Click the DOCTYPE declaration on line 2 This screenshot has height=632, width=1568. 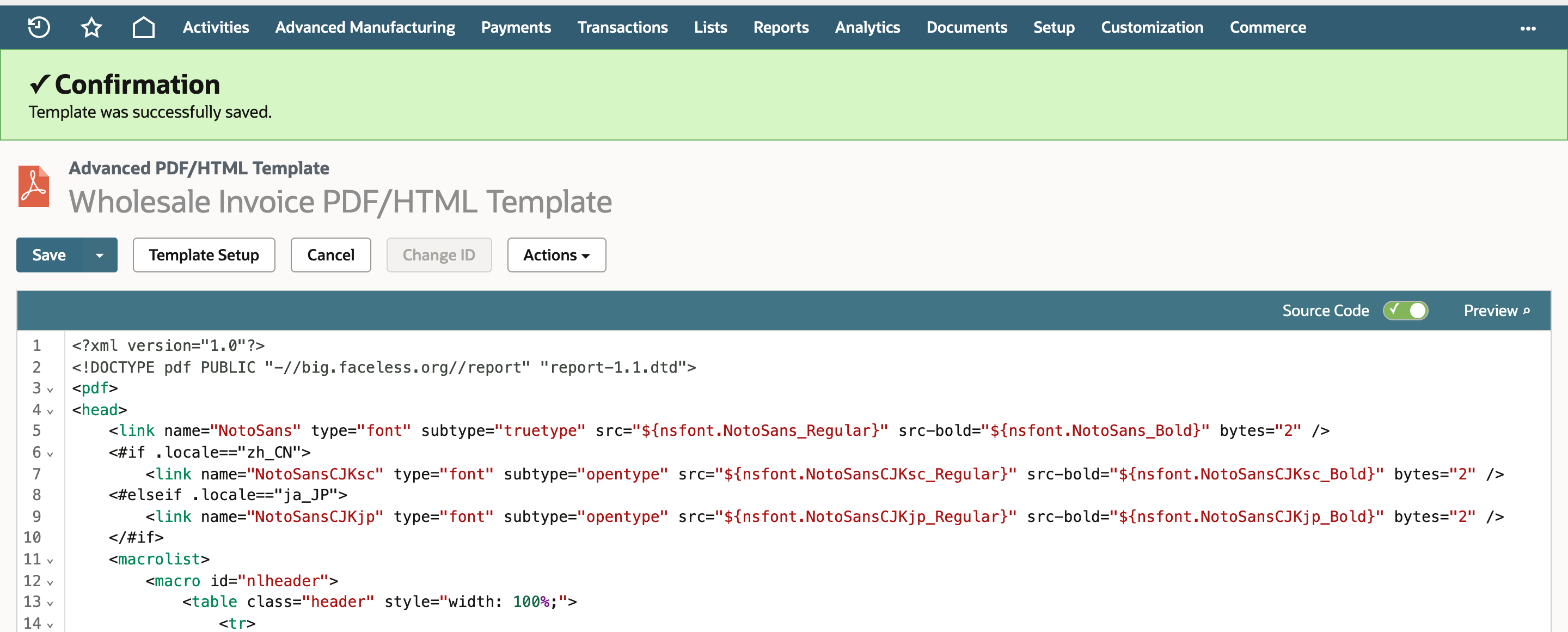tap(383, 368)
